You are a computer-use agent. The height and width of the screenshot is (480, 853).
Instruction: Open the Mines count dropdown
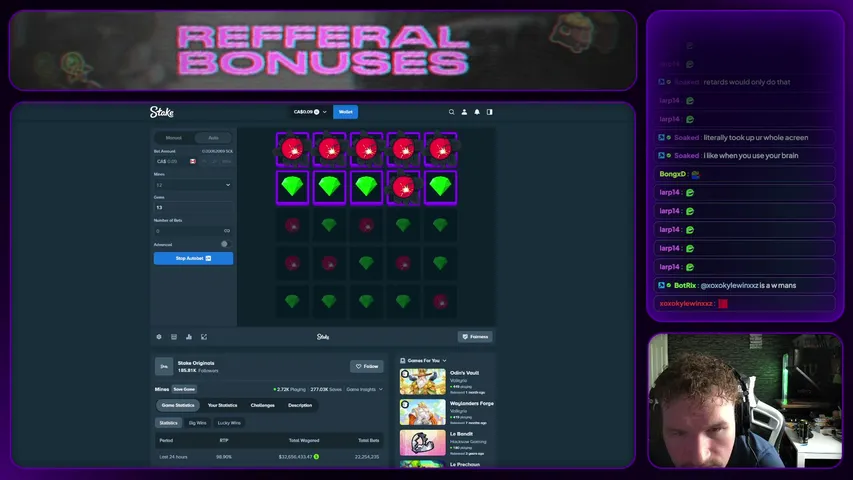(x=193, y=185)
